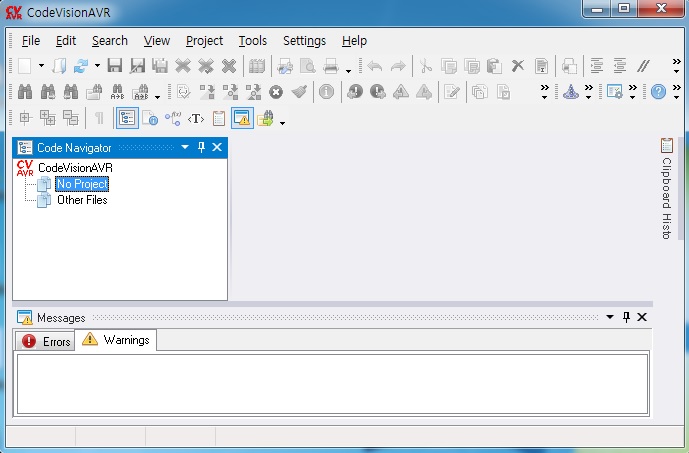Click the New file icon in toolbar
This screenshot has height=453, width=689.
pyautogui.click(x=25, y=66)
